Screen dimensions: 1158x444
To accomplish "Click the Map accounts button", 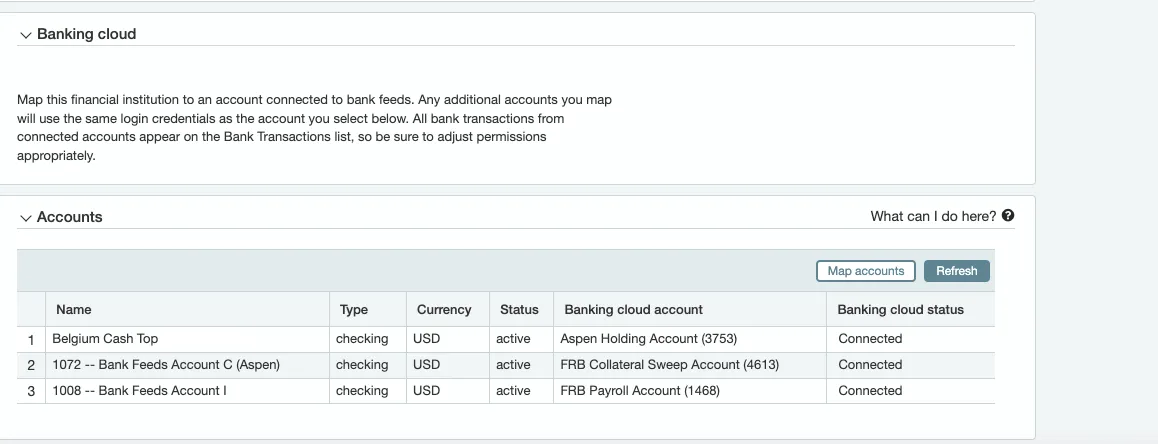I will tap(866, 271).
